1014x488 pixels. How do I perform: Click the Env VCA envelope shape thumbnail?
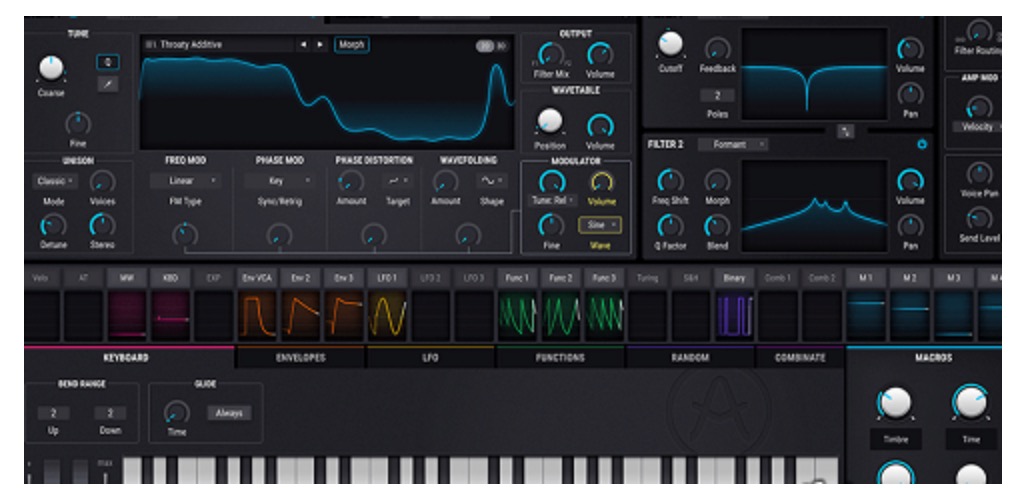click(257, 315)
